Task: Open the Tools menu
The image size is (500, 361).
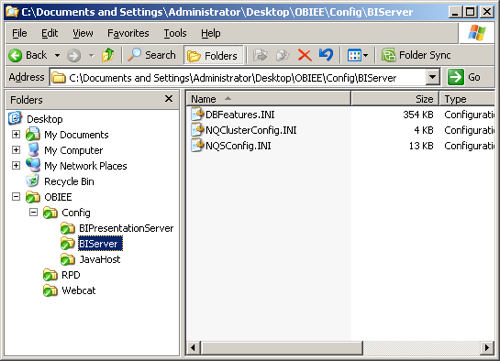Action: [x=175, y=33]
